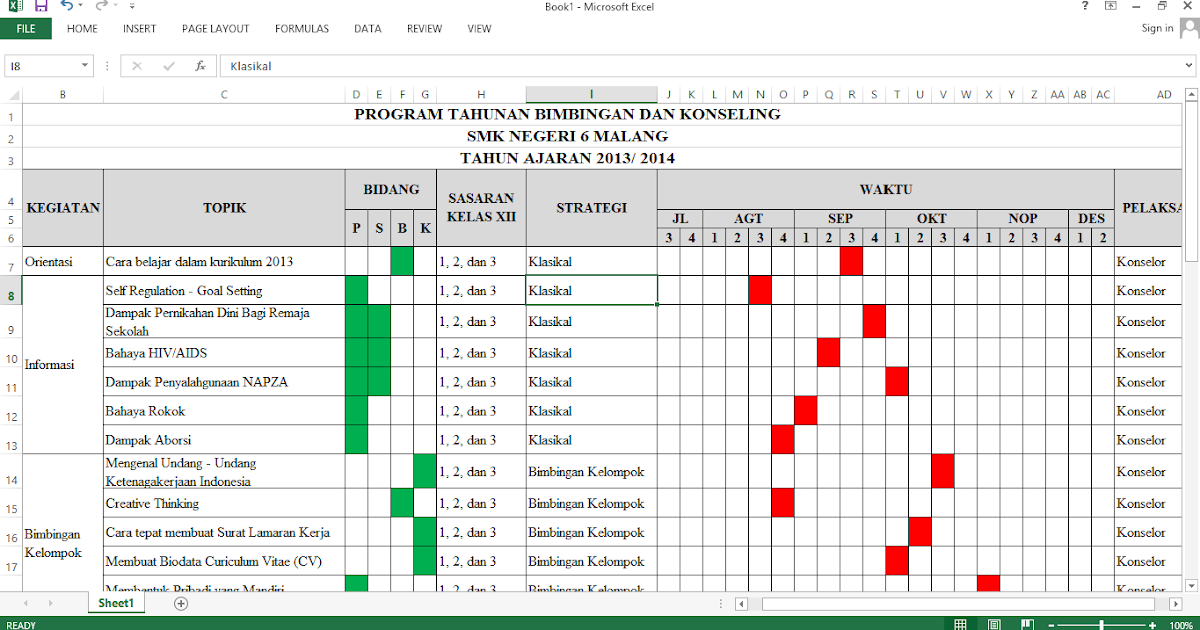Switch to the DATA tab

pyautogui.click(x=368, y=29)
